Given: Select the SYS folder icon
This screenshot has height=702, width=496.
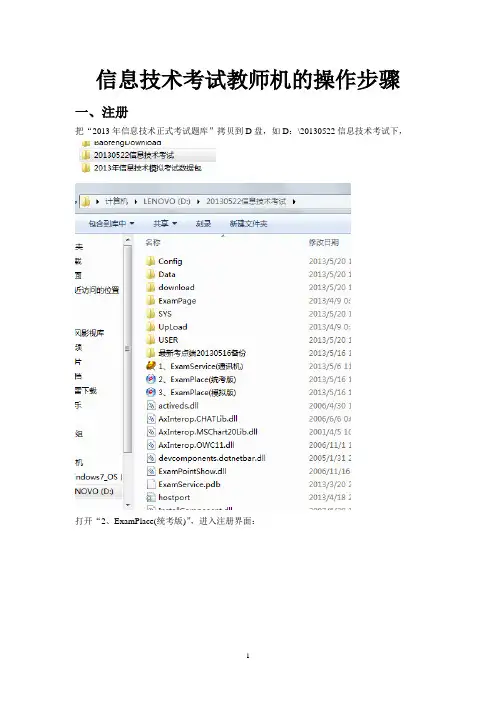Looking at the screenshot, I should 151,313.
